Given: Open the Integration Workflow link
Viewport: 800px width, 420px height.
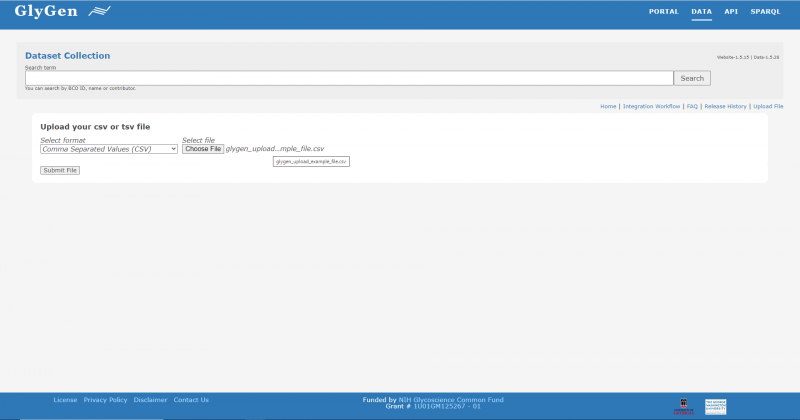Looking at the screenshot, I should (651, 106).
